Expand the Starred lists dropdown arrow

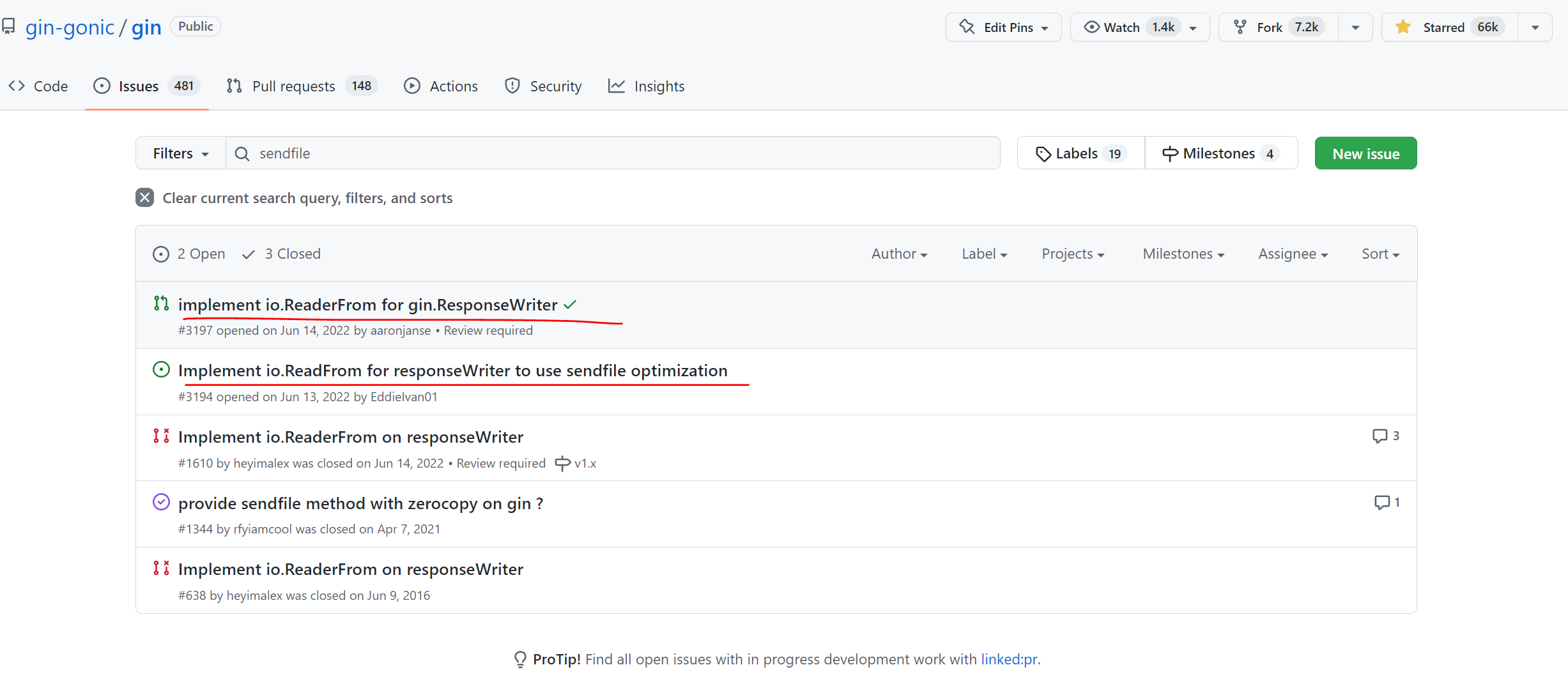[x=1535, y=27]
